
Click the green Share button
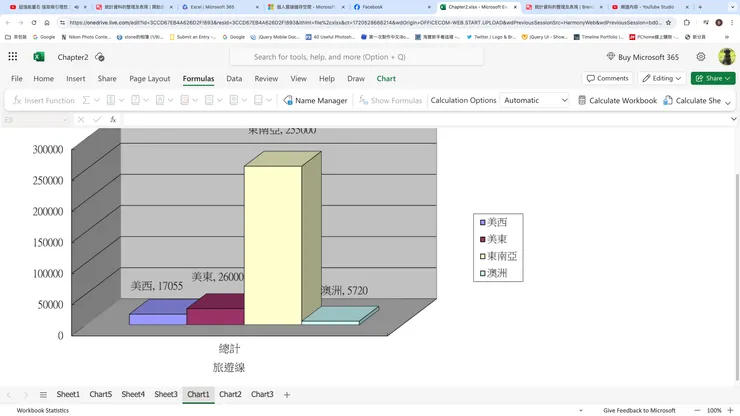pyautogui.click(x=713, y=78)
